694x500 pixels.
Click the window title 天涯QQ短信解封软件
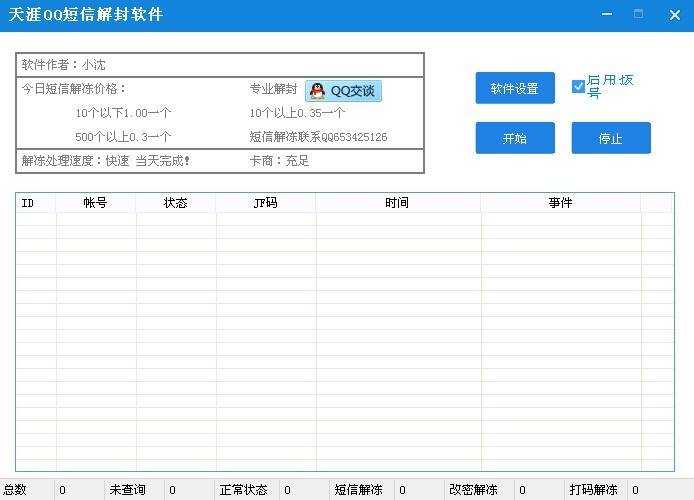(x=86, y=15)
